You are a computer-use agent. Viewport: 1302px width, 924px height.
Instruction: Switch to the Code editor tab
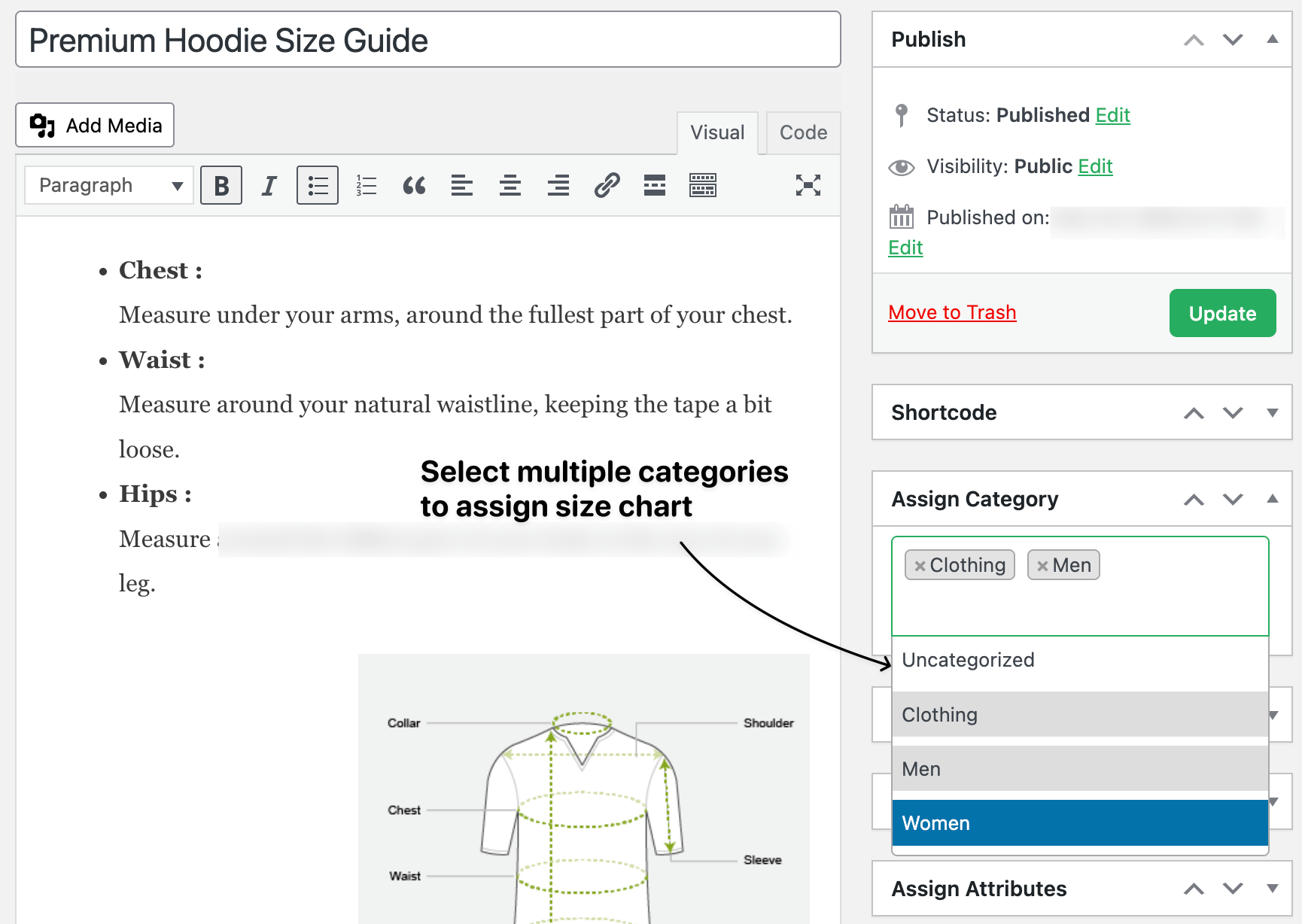click(802, 132)
